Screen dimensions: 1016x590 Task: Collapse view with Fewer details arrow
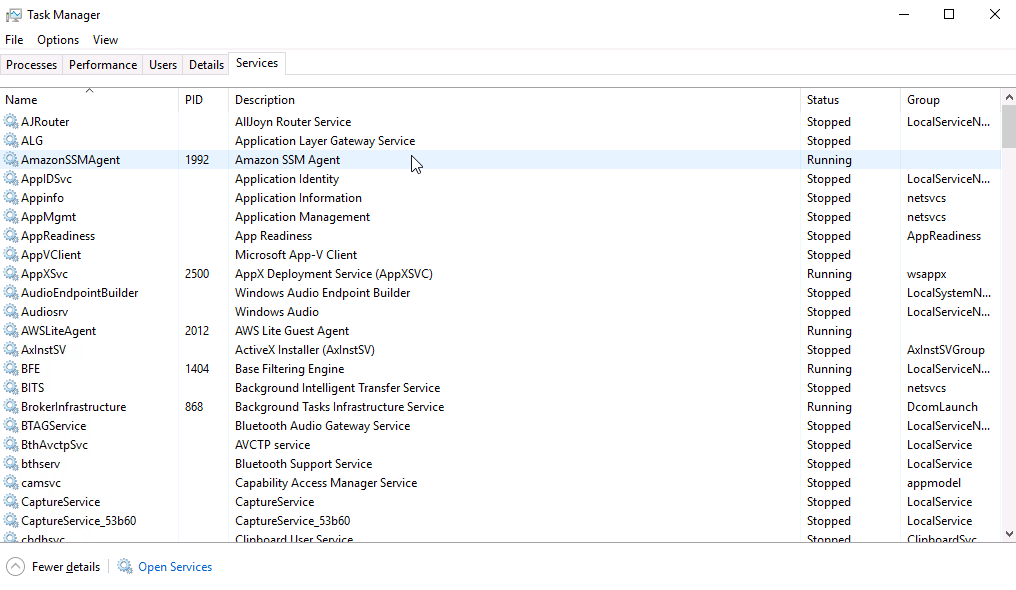[x=15, y=567]
